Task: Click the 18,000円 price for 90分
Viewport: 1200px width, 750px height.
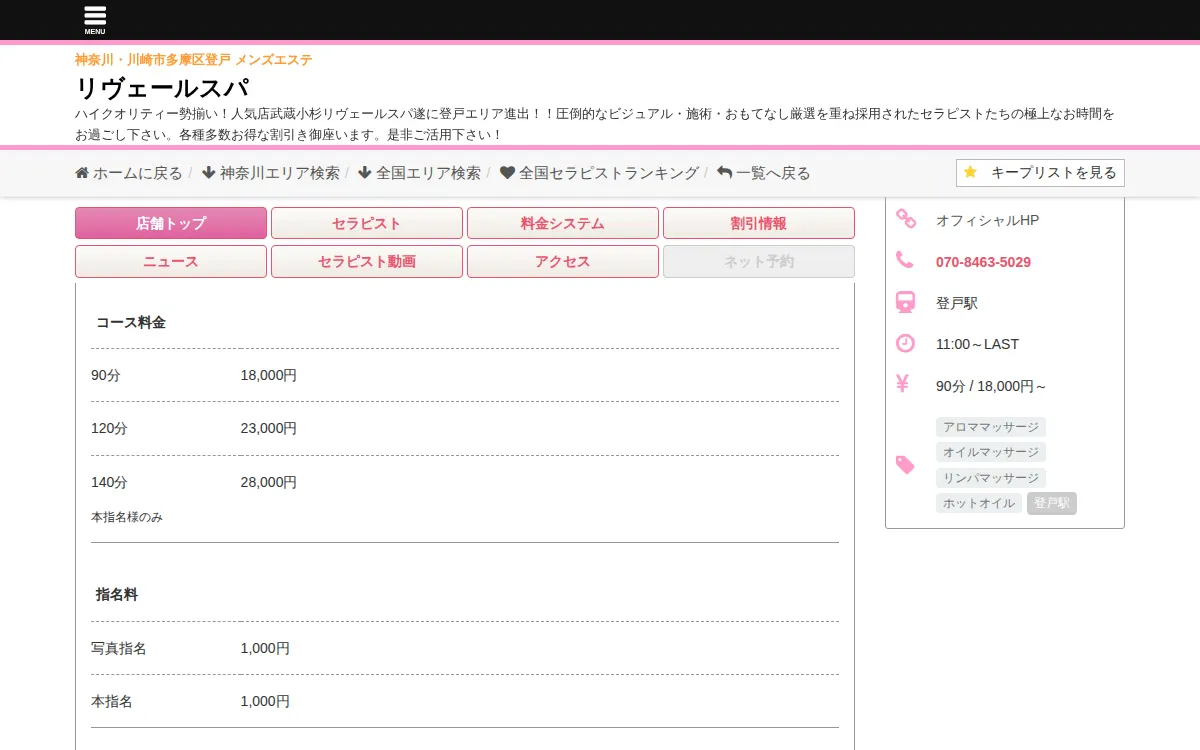Action: [x=269, y=375]
